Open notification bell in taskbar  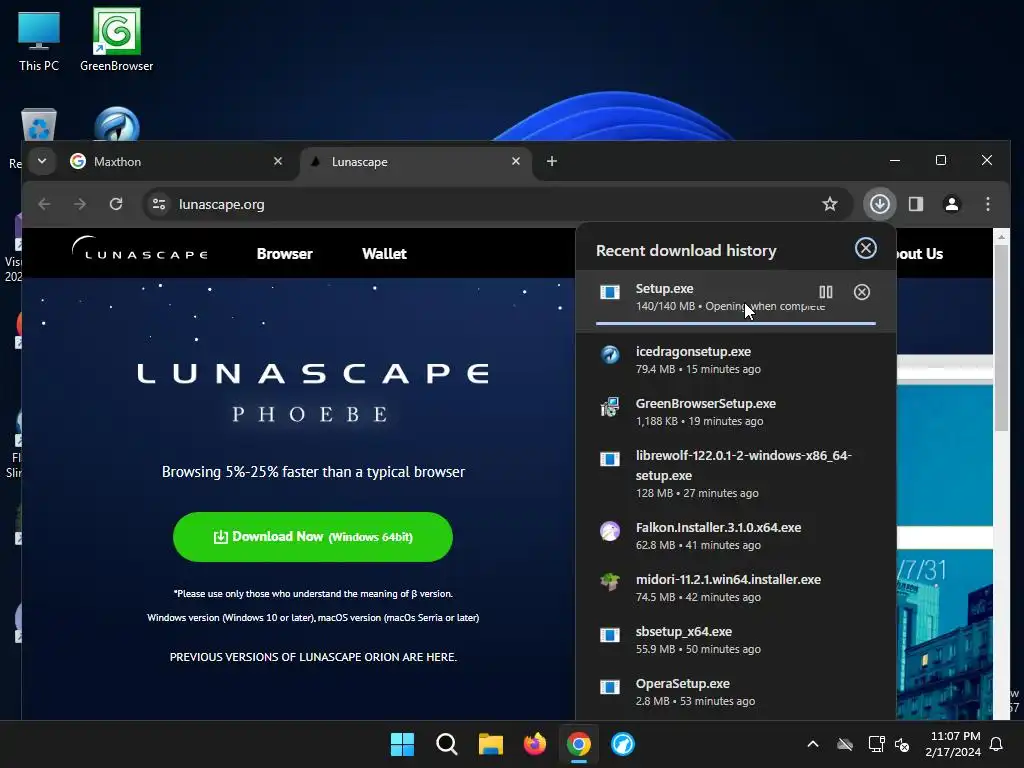click(x=997, y=744)
